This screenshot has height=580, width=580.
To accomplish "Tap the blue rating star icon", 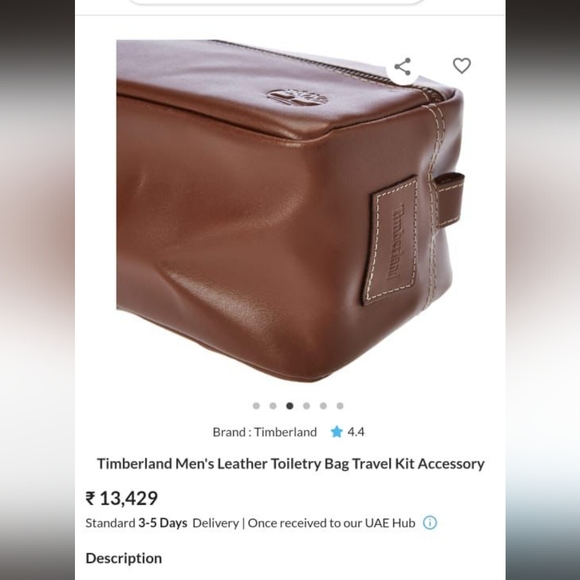I will coord(337,432).
